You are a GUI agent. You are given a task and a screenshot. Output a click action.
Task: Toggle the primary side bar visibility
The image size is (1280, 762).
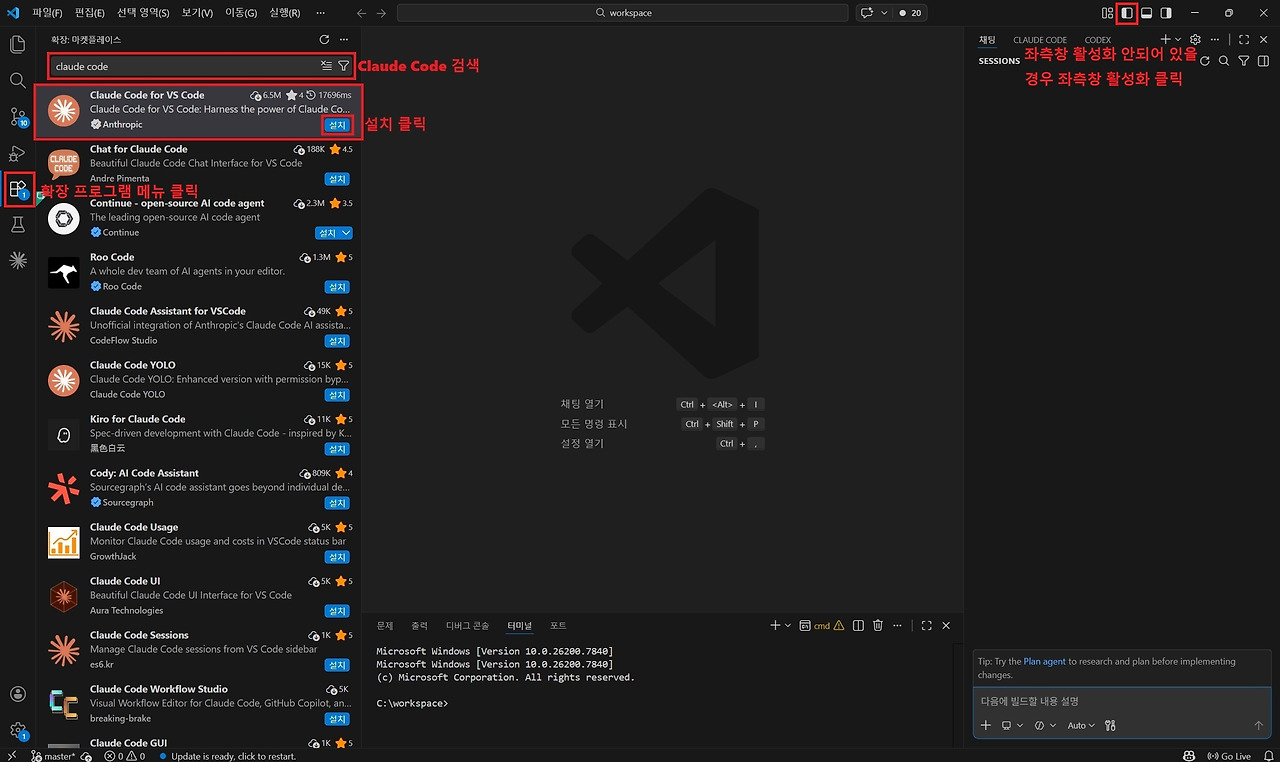point(1127,13)
